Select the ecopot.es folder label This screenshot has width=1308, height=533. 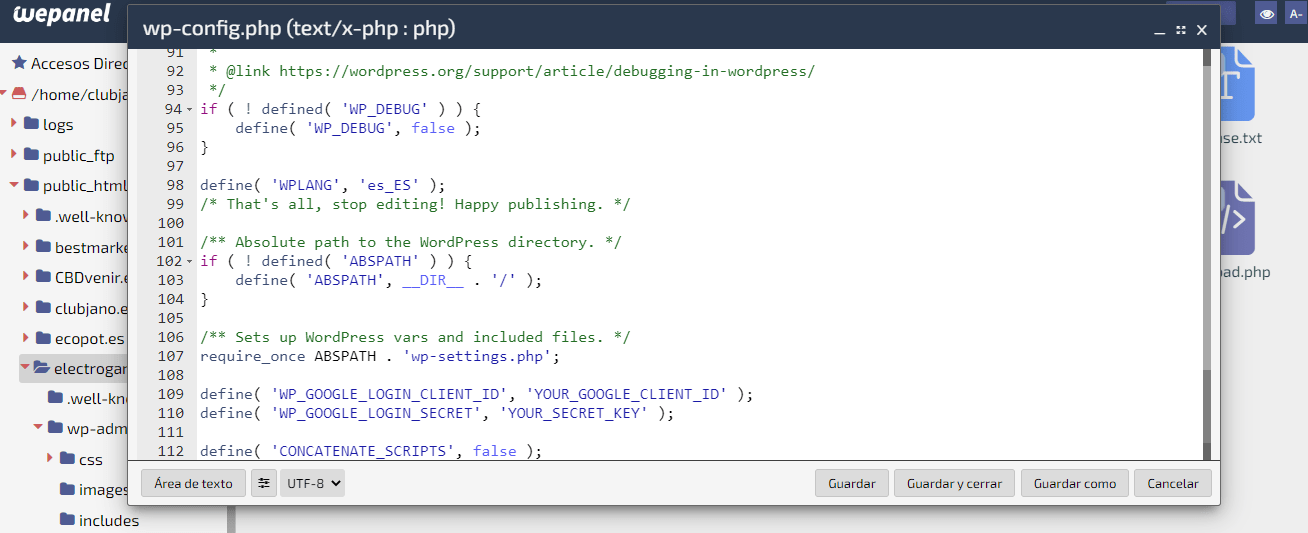point(91,338)
